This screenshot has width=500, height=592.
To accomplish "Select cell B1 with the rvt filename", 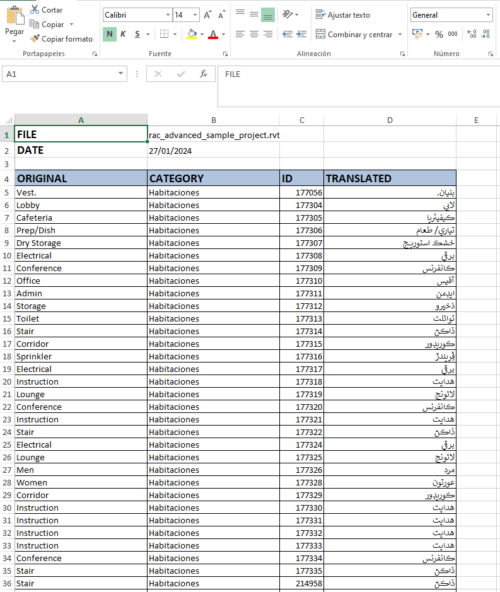I will tap(214, 135).
